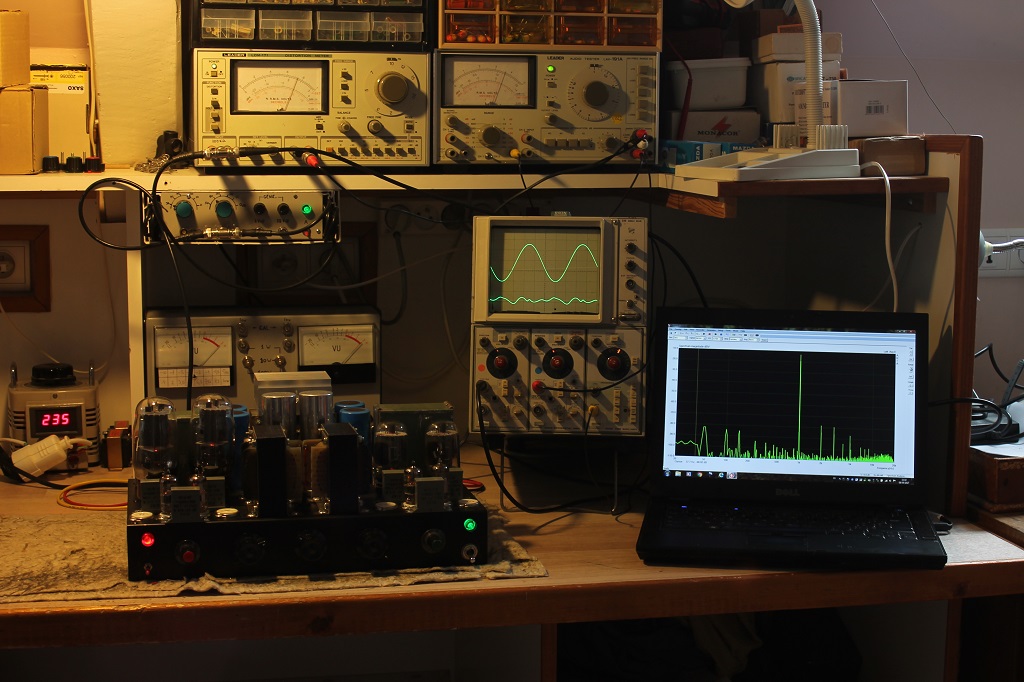Viewport: 1024px width, 682px height.
Task: Open the first toolbar combo box in analyzer
Action: tap(680, 338)
